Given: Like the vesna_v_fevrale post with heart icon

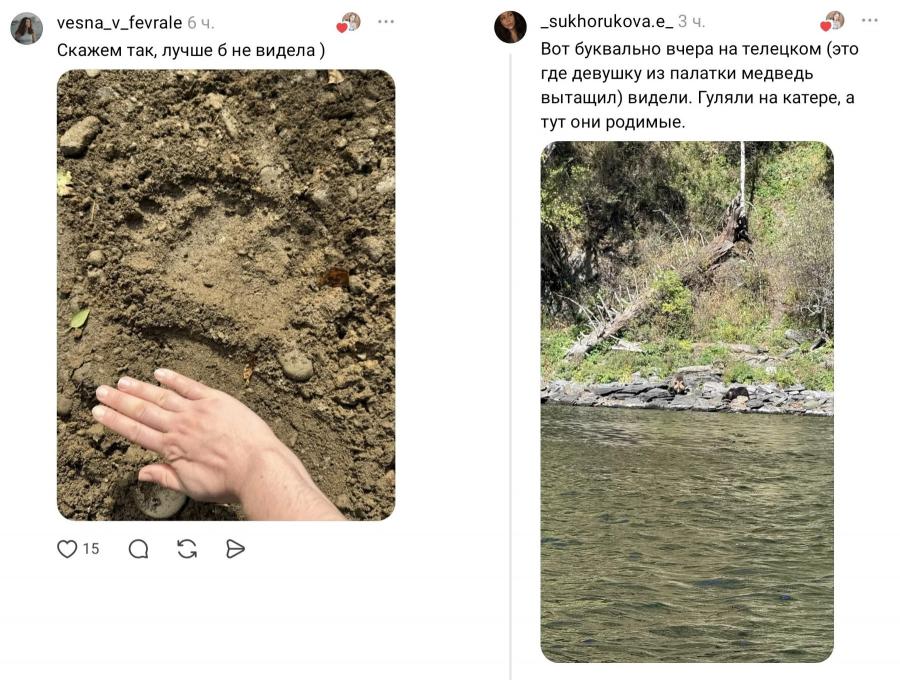Looking at the screenshot, I should click(67, 549).
